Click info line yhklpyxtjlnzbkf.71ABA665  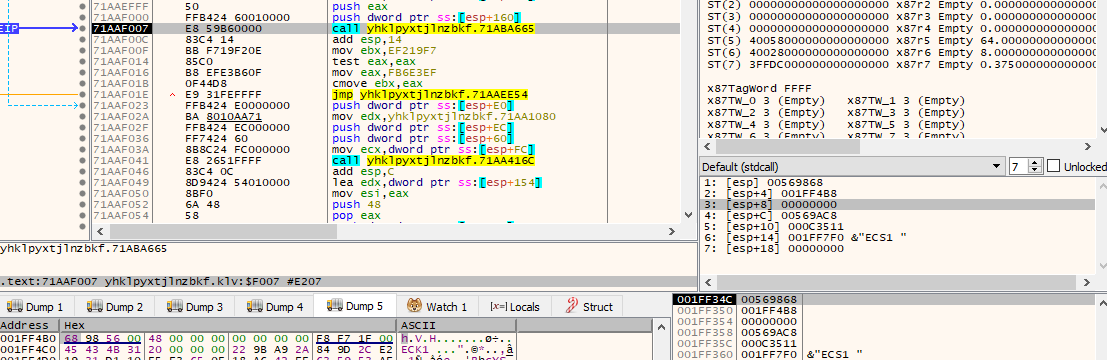[84, 248]
